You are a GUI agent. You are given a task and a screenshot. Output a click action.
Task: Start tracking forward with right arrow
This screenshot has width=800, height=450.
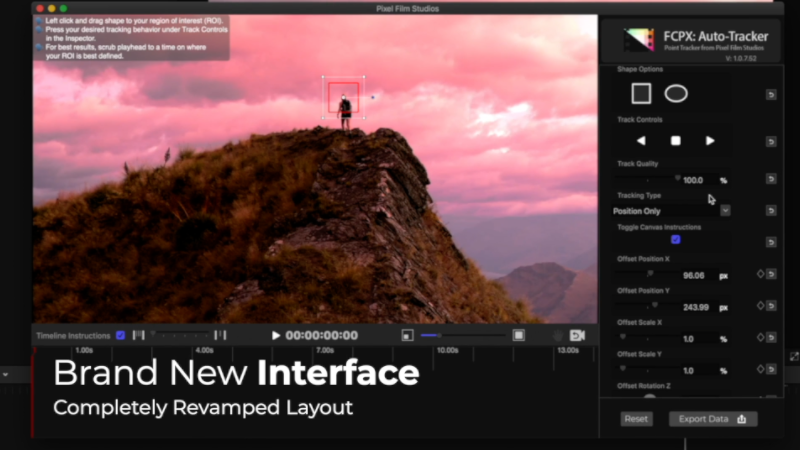point(710,141)
